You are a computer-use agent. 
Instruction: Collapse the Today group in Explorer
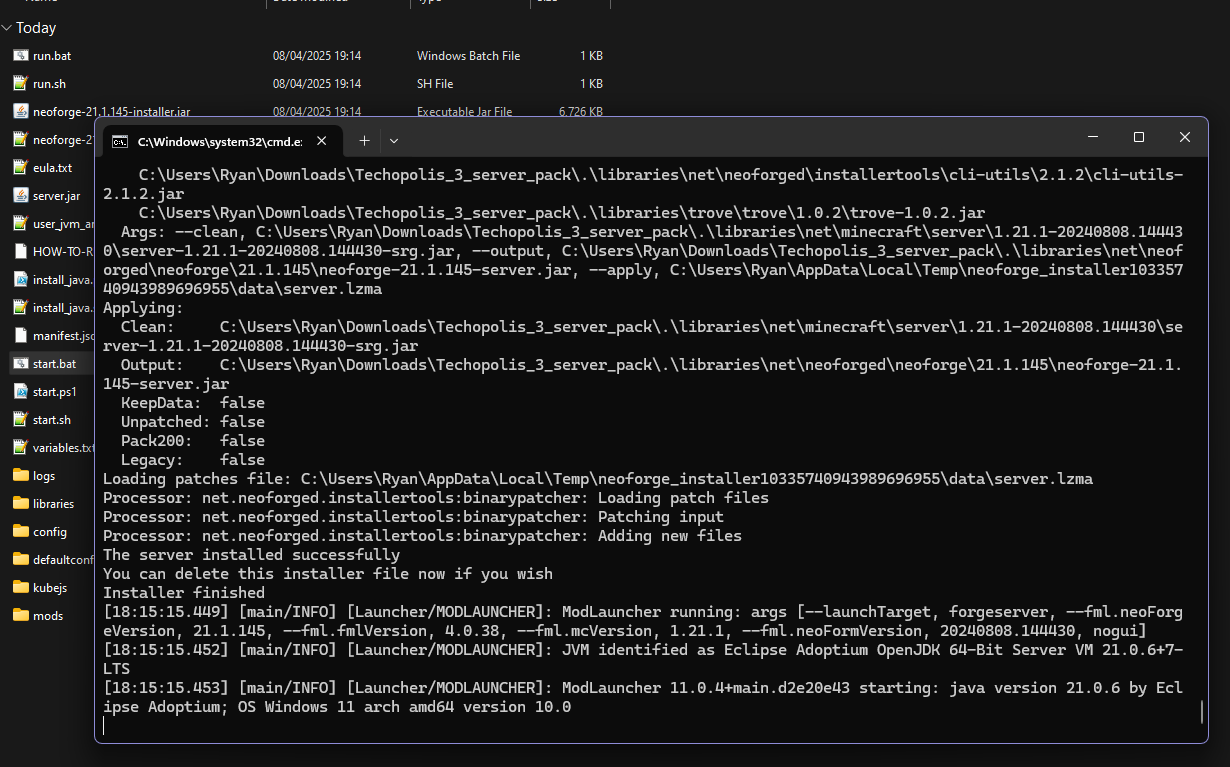coord(7,28)
